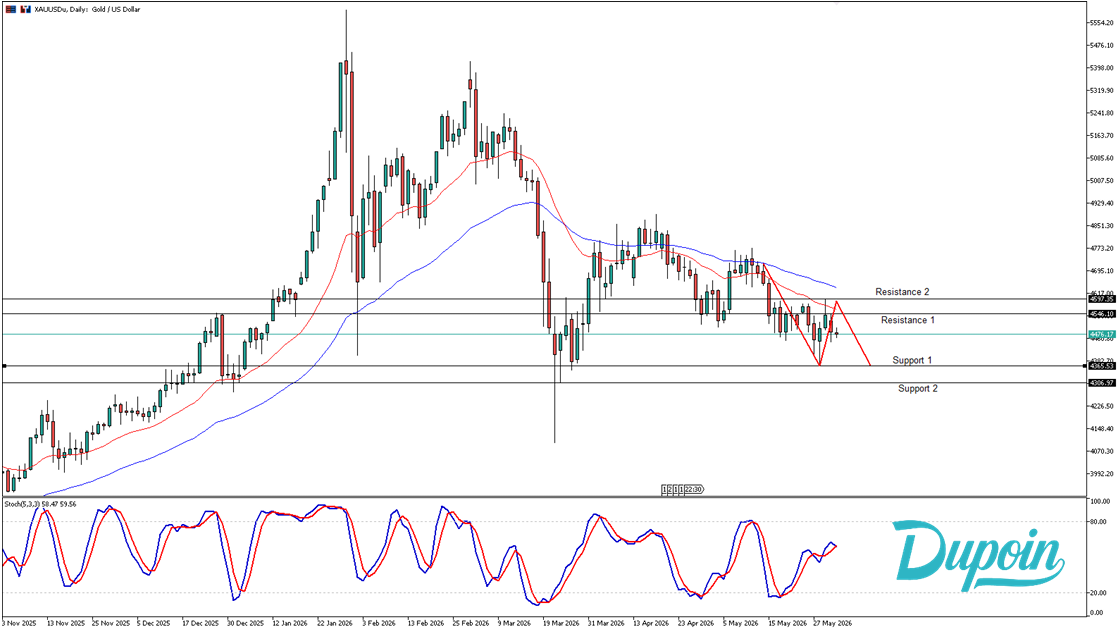Click the 80.00 stochastic scale level
Viewport: 1120px width, 631px height.
coord(1099,522)
